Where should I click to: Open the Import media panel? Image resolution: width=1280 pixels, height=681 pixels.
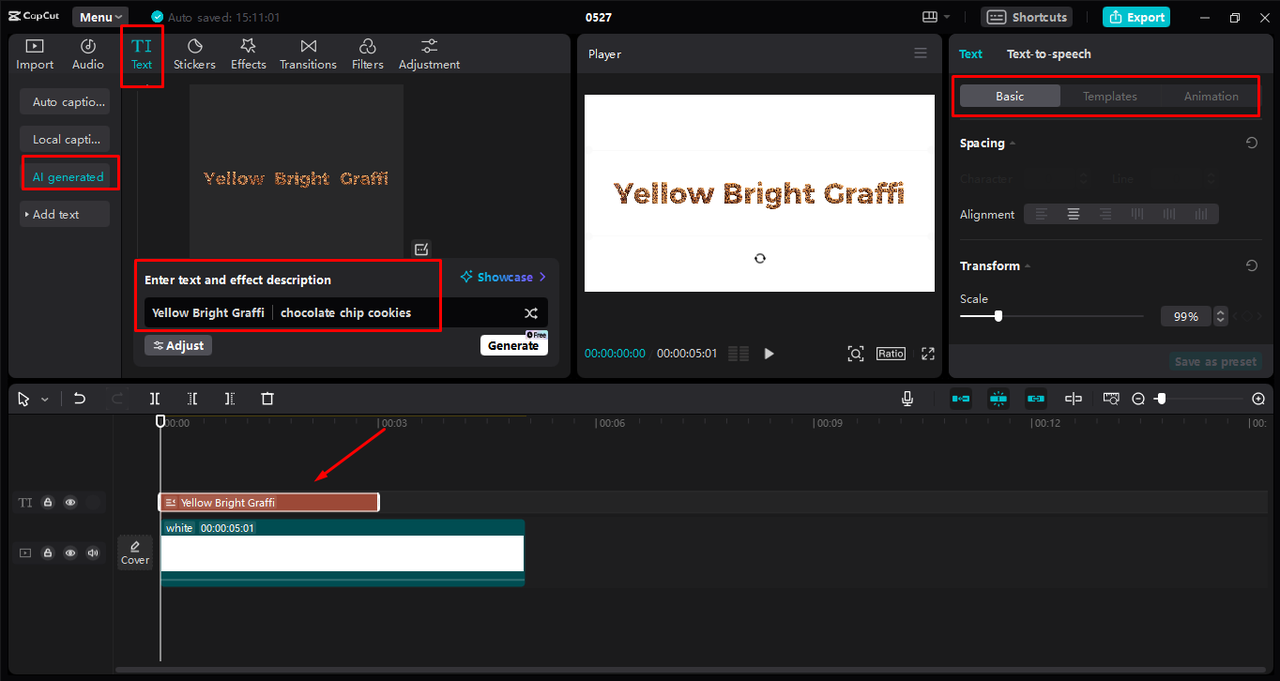(x=35, y=55)
